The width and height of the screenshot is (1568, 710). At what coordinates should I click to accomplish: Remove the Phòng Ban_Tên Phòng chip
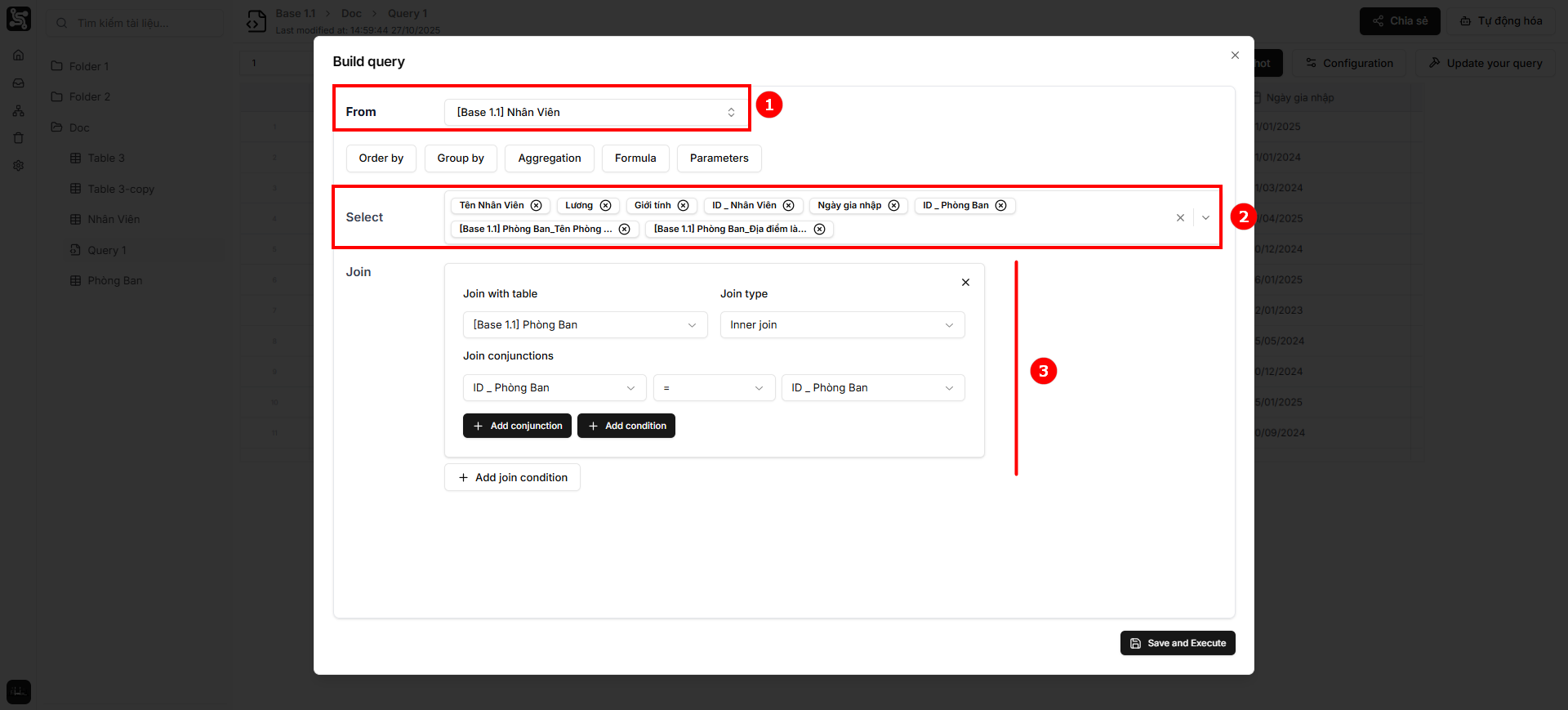(x=625, y=230)
